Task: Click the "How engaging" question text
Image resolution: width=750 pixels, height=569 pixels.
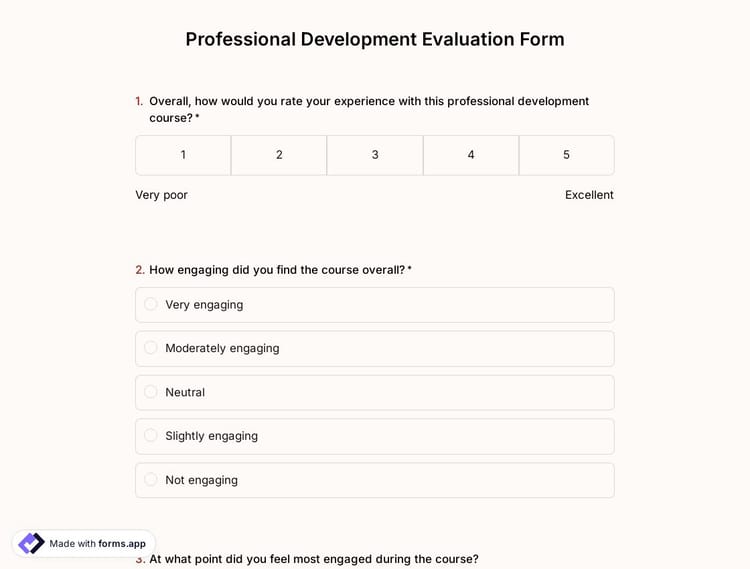Action: pyautogui.click(x=277, y=270)
